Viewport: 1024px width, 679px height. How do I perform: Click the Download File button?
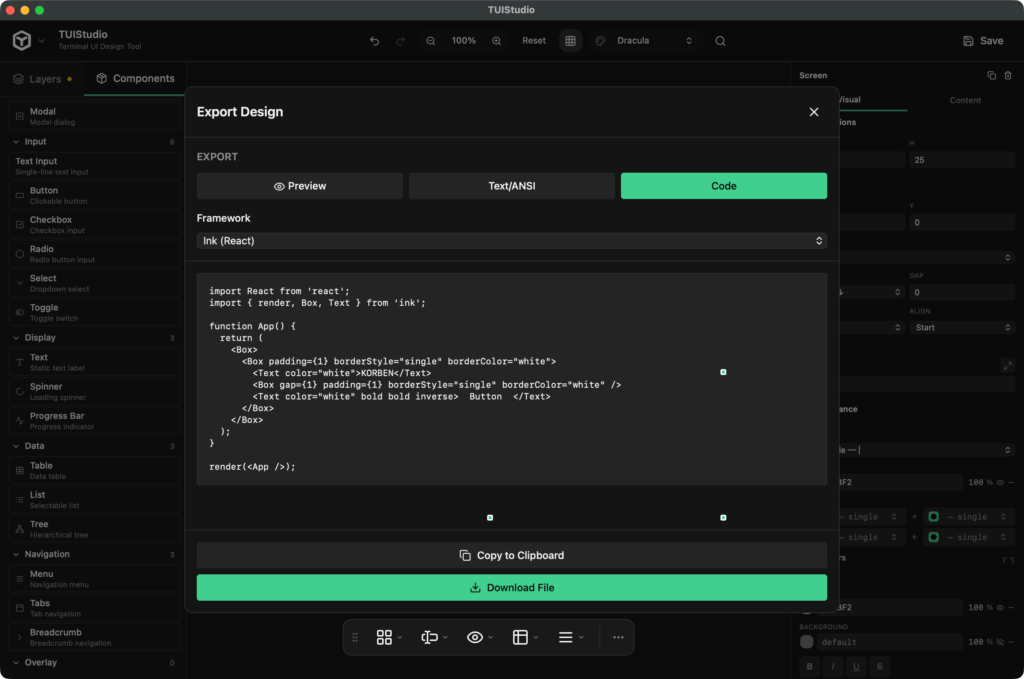tap(511, 588)
